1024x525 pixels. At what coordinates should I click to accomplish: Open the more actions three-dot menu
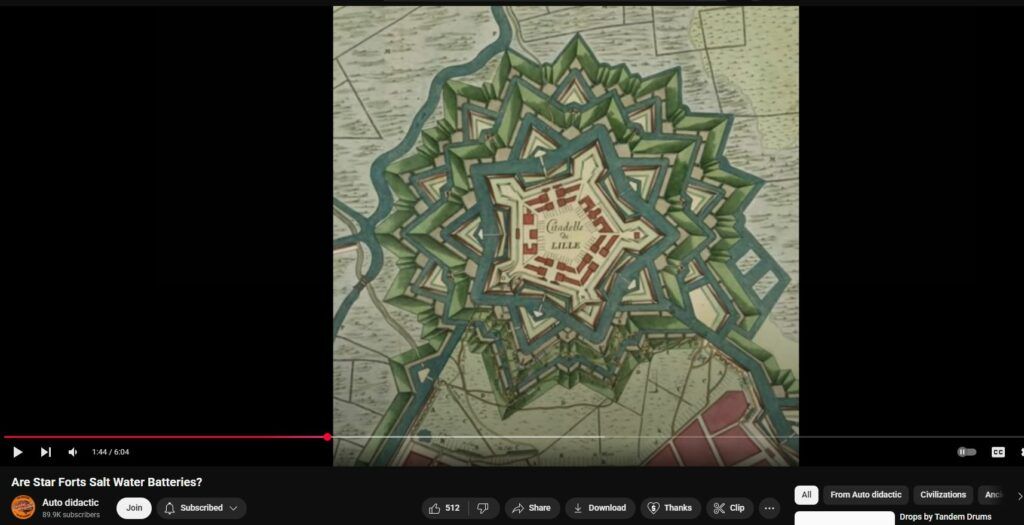pyautogui.click(x=768, y=508)
